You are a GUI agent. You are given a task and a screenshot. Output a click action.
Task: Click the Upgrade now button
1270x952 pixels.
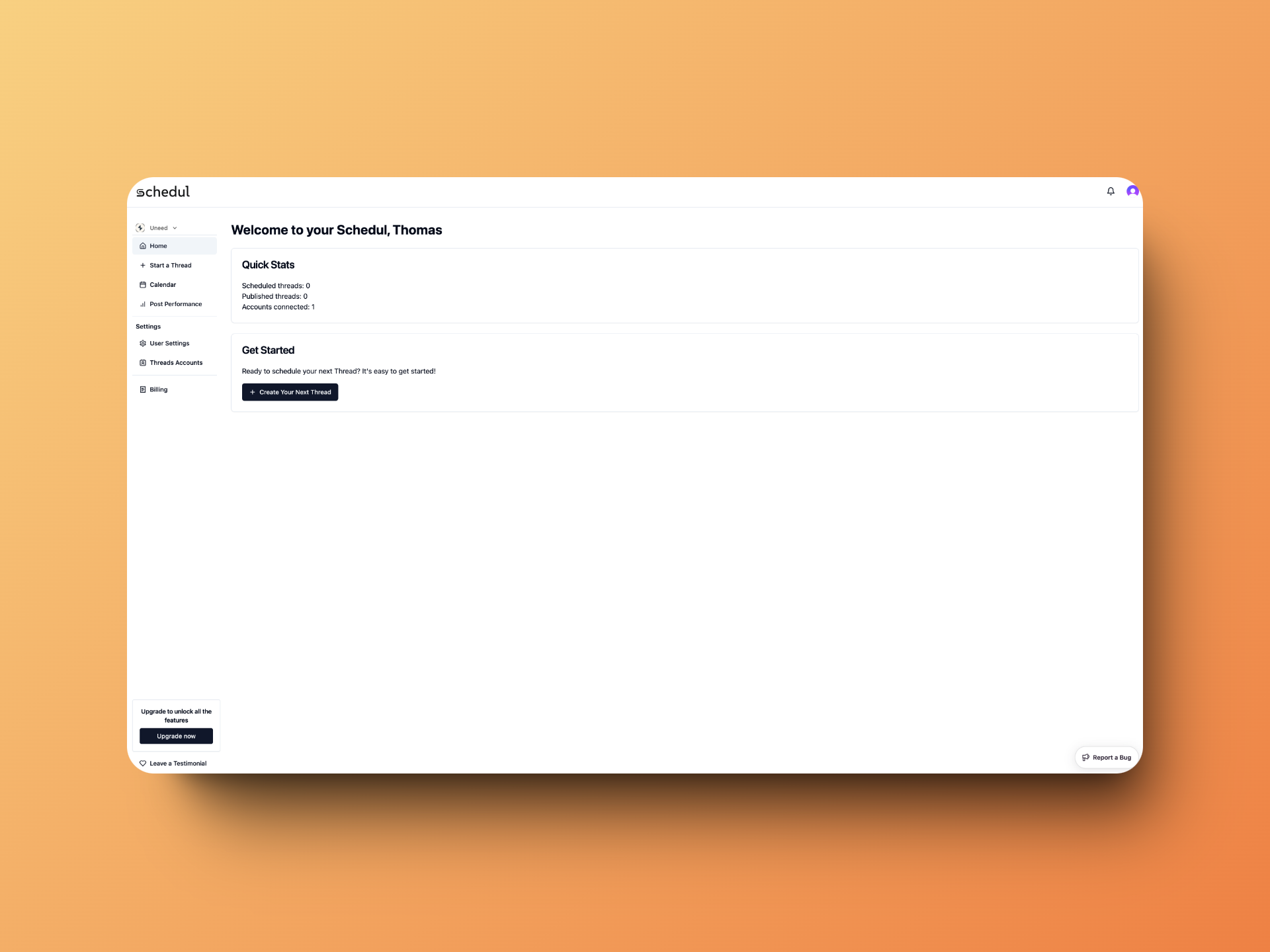tap(176, 735)
